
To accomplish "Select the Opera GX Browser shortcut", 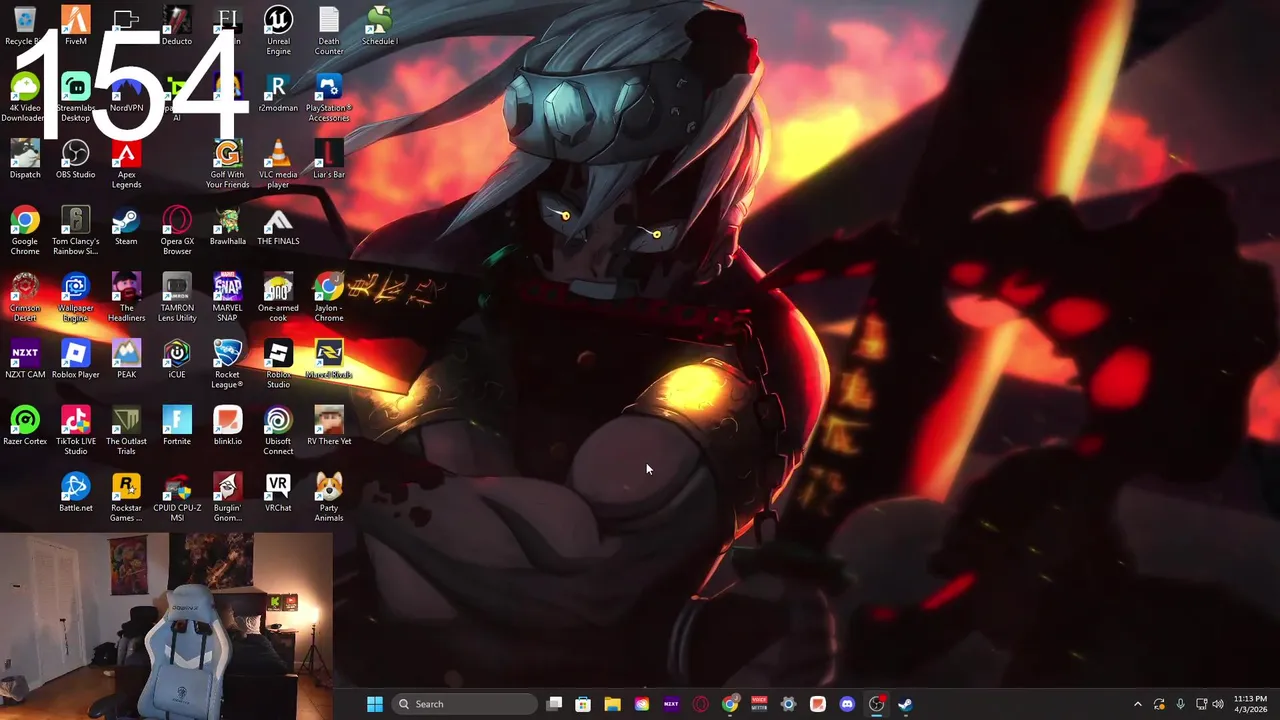I will 177,231.
